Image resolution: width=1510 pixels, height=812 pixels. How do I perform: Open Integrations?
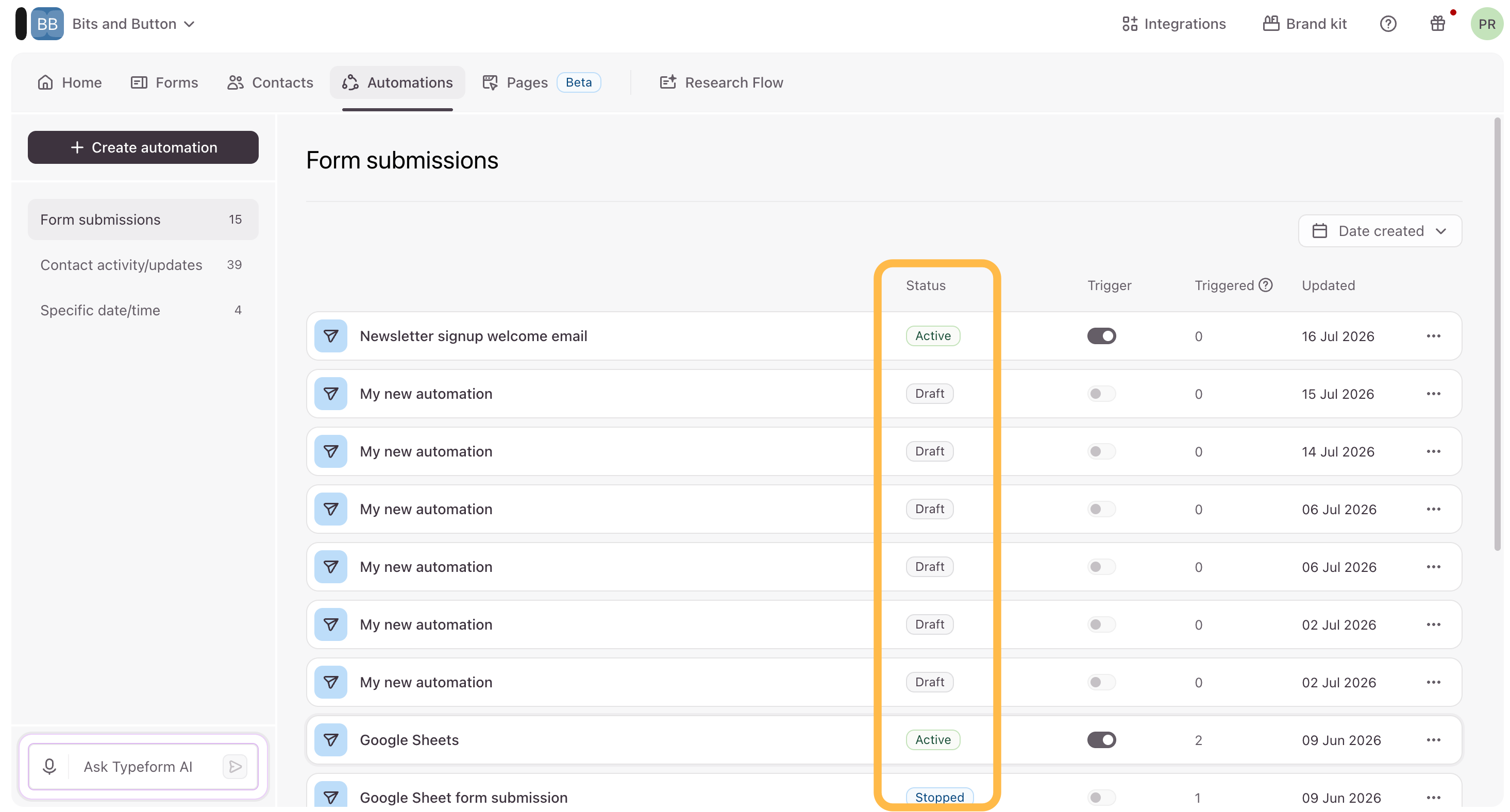coord(1174,24)
